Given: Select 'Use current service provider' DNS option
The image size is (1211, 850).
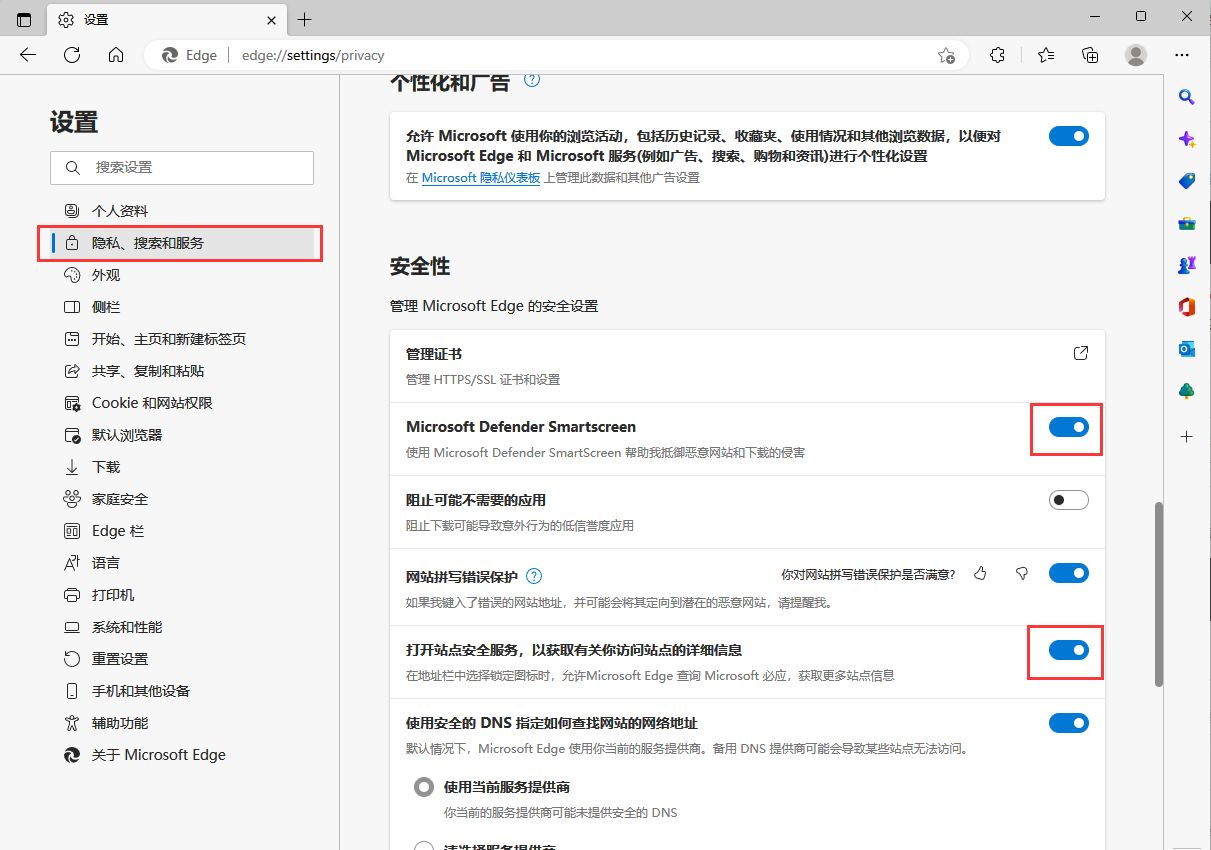Looking at the screenshot, I should 424,786.
